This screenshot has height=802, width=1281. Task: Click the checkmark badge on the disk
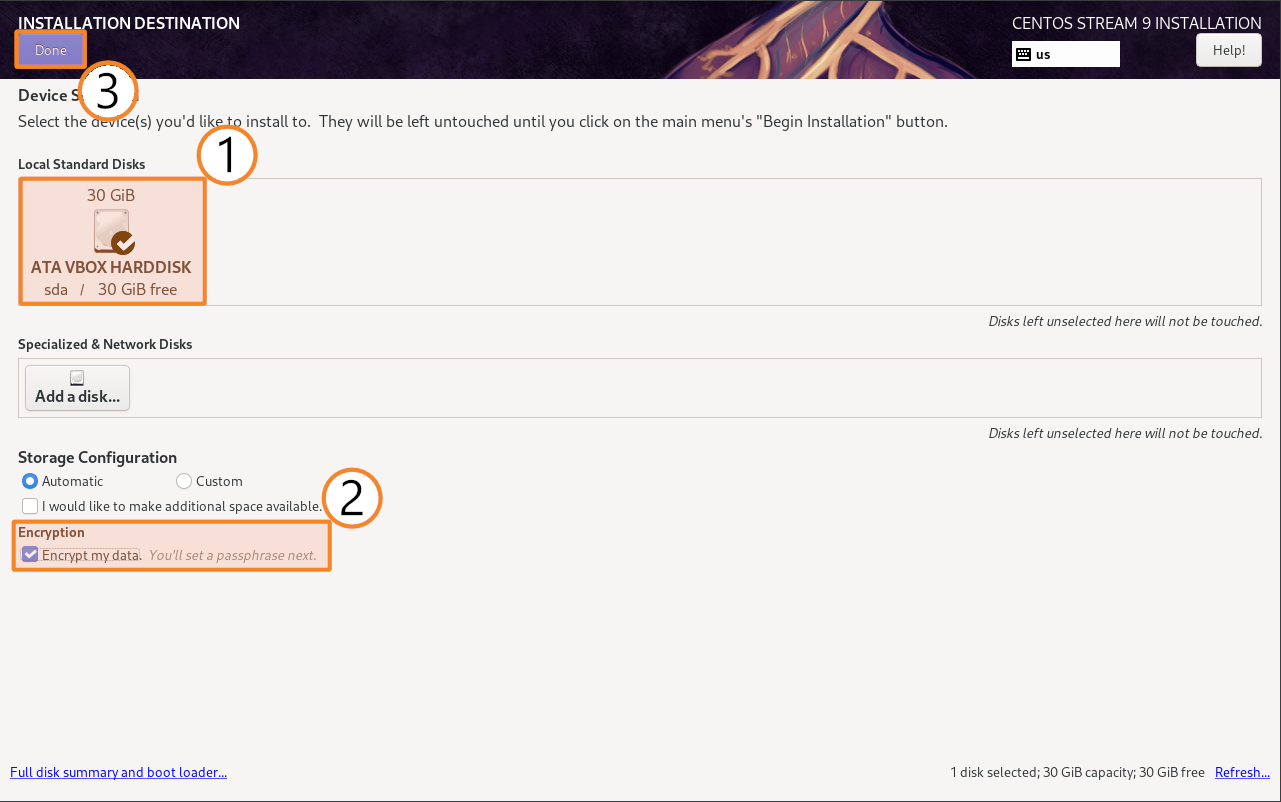124,242
